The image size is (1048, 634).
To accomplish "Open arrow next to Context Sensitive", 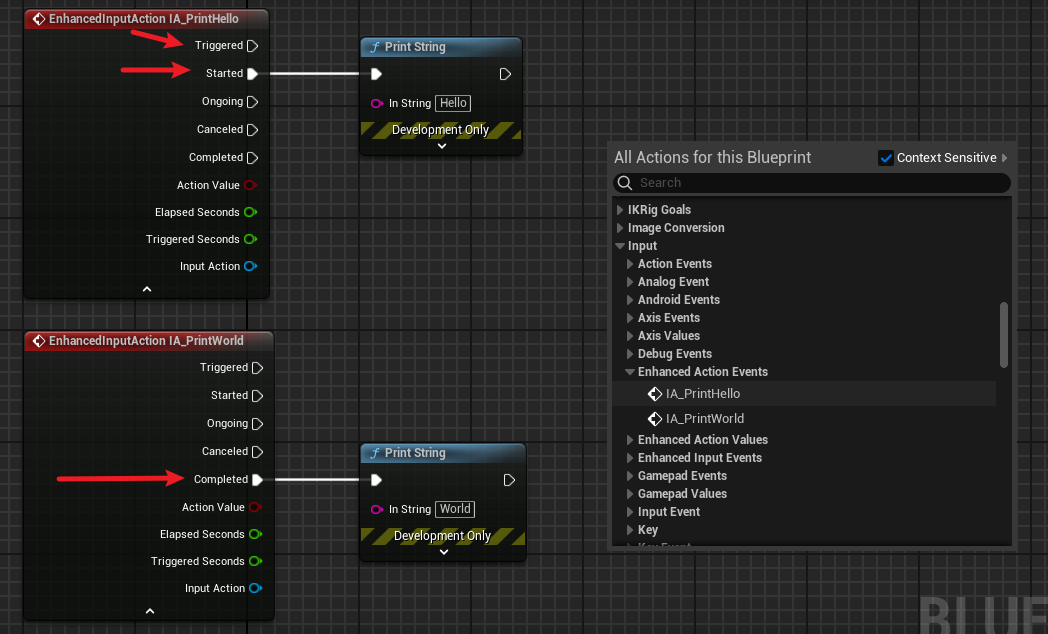I will [x=1005, y=158].
